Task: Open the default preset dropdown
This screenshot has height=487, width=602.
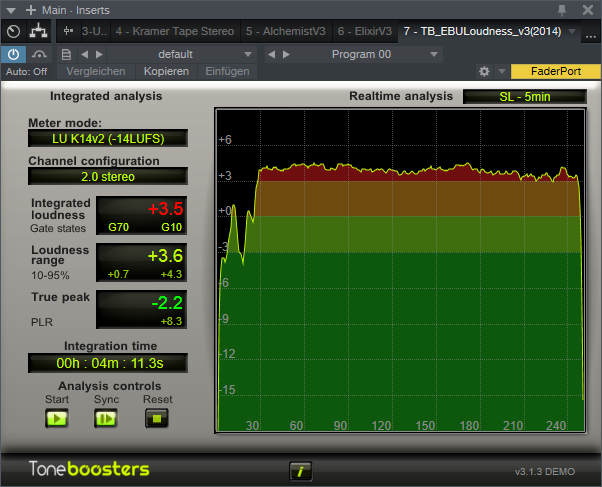Action: tap(182, 54)
